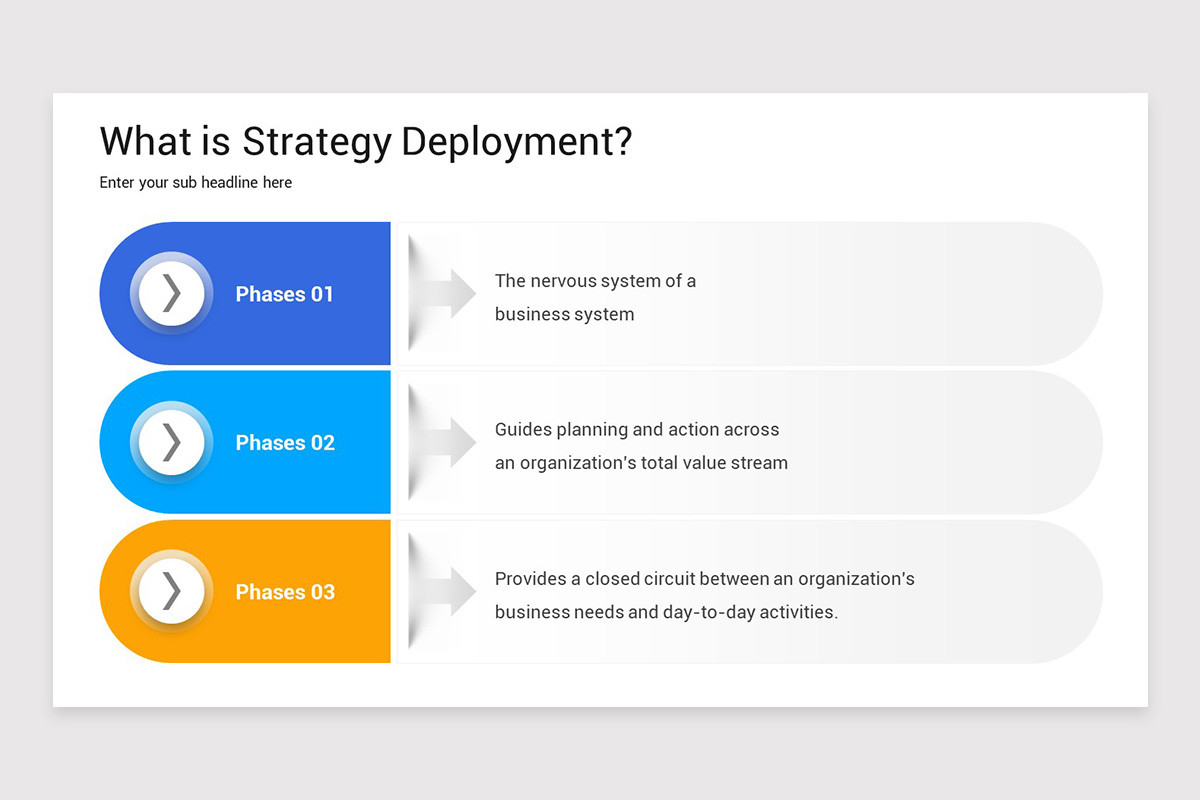The image size is (1200, 800).
Task: Click the arrow icon next to the Phases 03 description
Action: click(x=442, y=591)
